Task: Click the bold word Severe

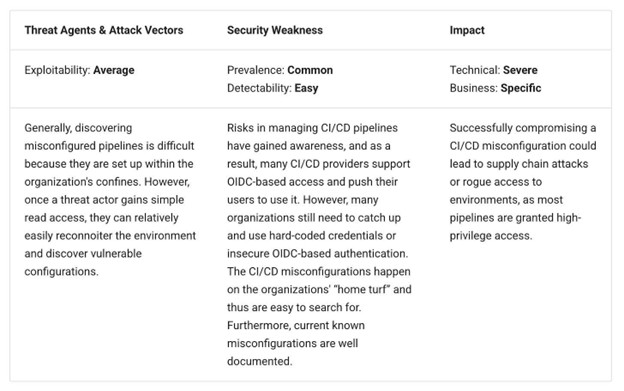Action: (520, 70)
